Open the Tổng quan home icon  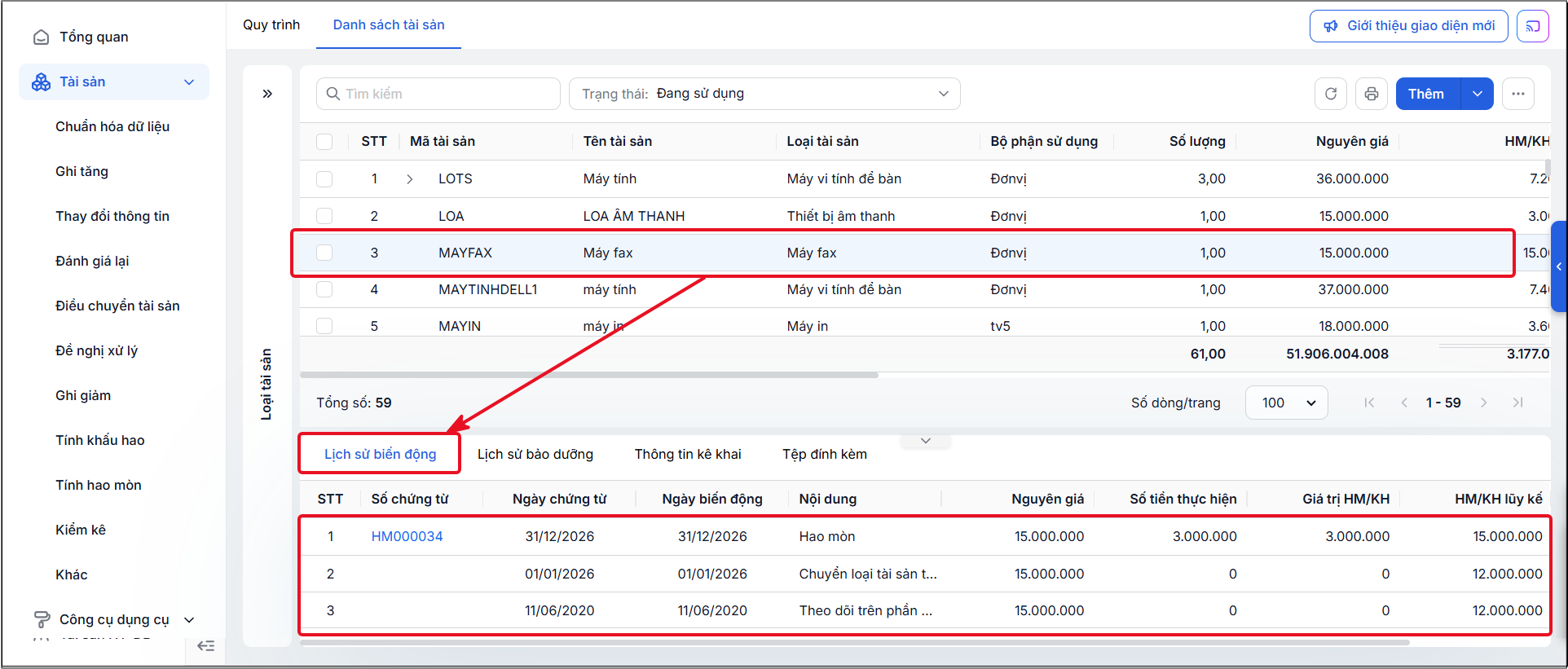tap(41, 37)
